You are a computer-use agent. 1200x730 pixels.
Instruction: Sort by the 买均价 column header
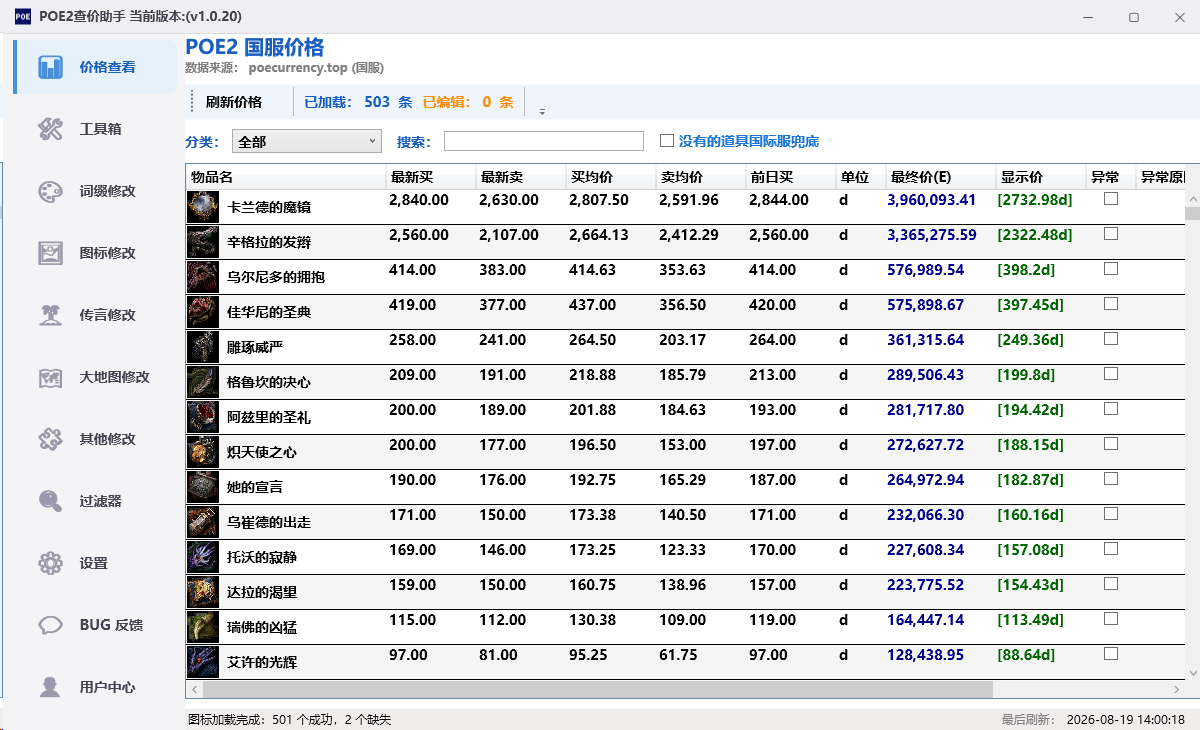coord(611,177)
